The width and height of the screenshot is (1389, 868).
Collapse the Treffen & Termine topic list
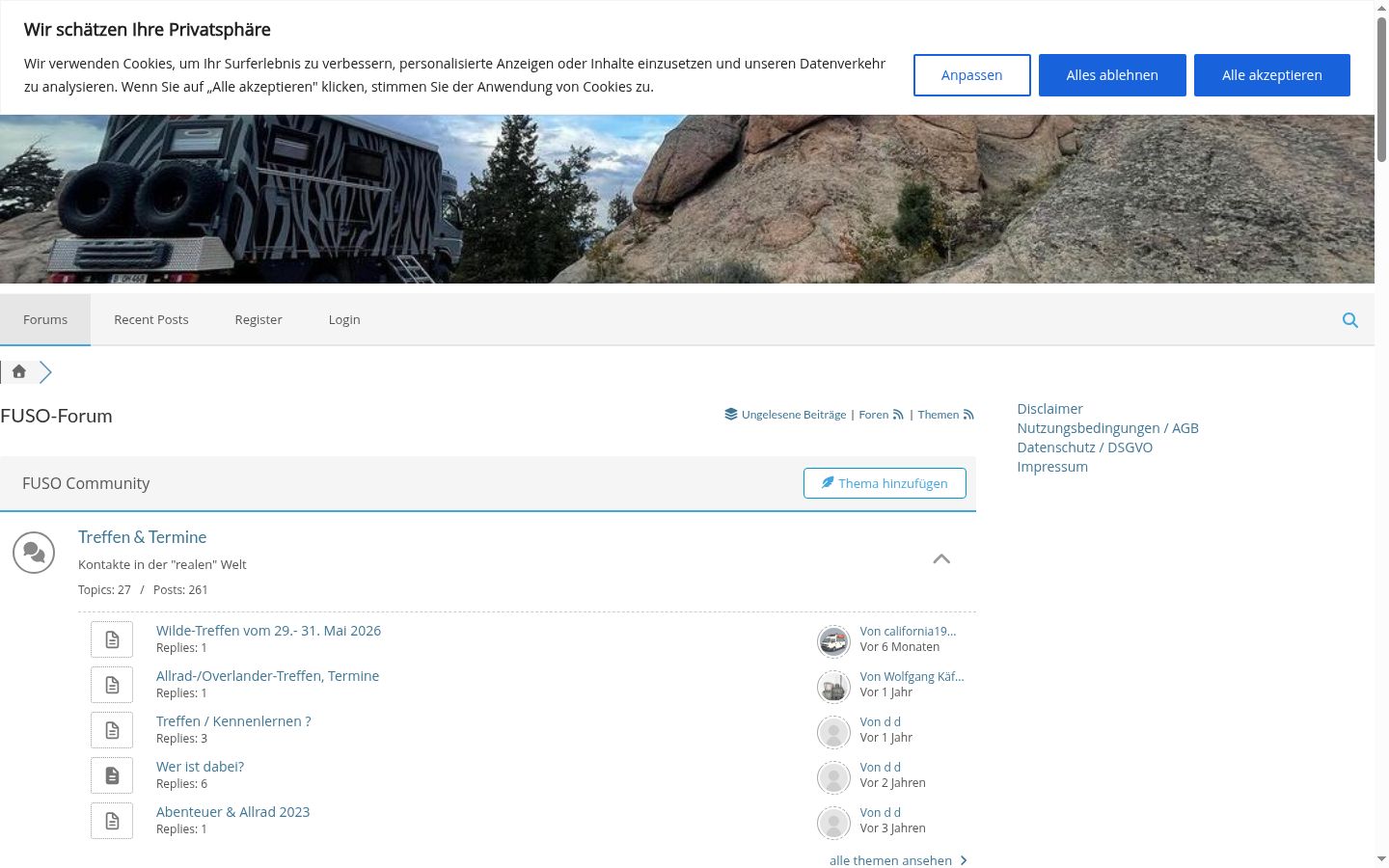coord(941,558)
